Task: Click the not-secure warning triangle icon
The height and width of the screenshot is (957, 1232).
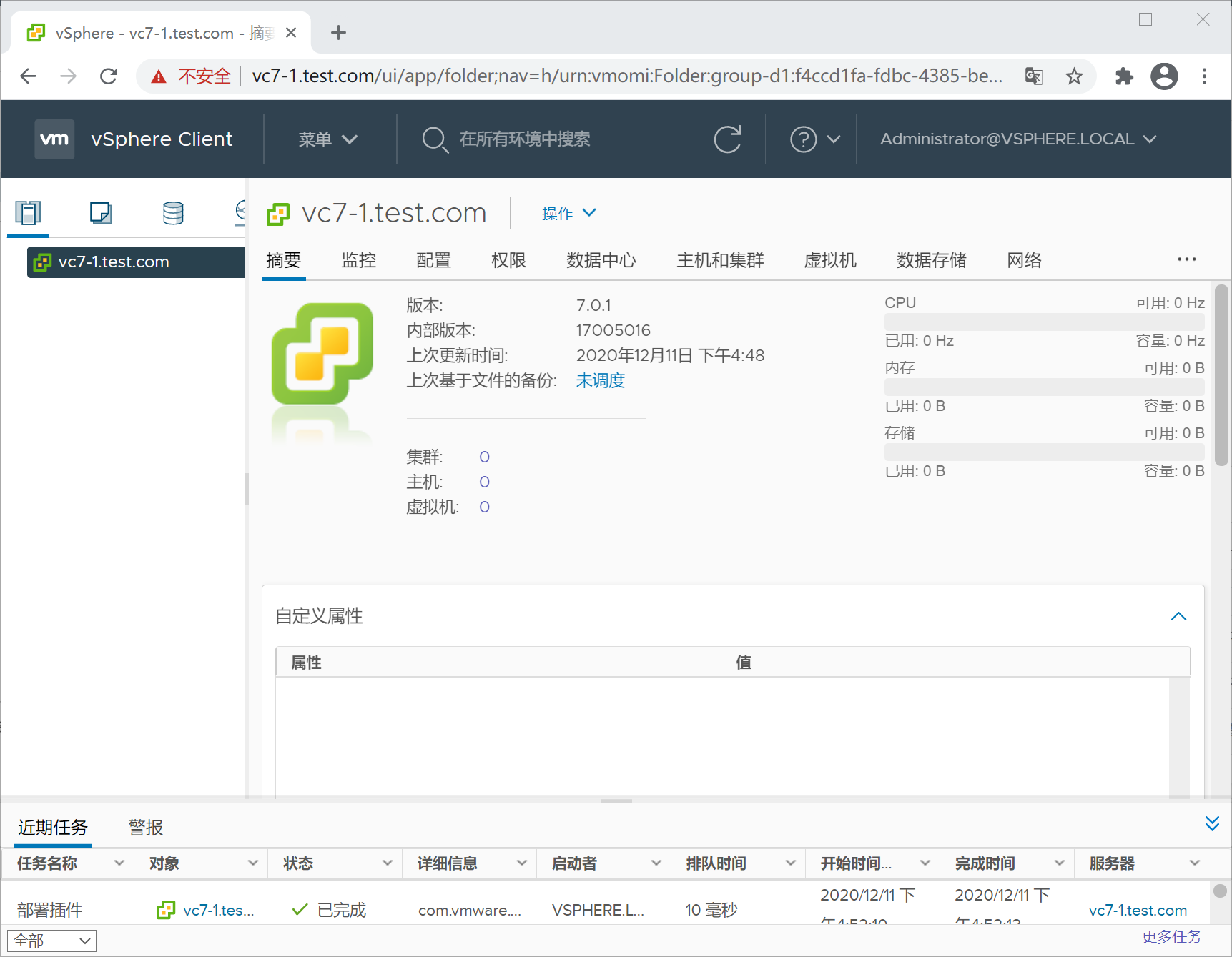Action: tap(159, 76)
